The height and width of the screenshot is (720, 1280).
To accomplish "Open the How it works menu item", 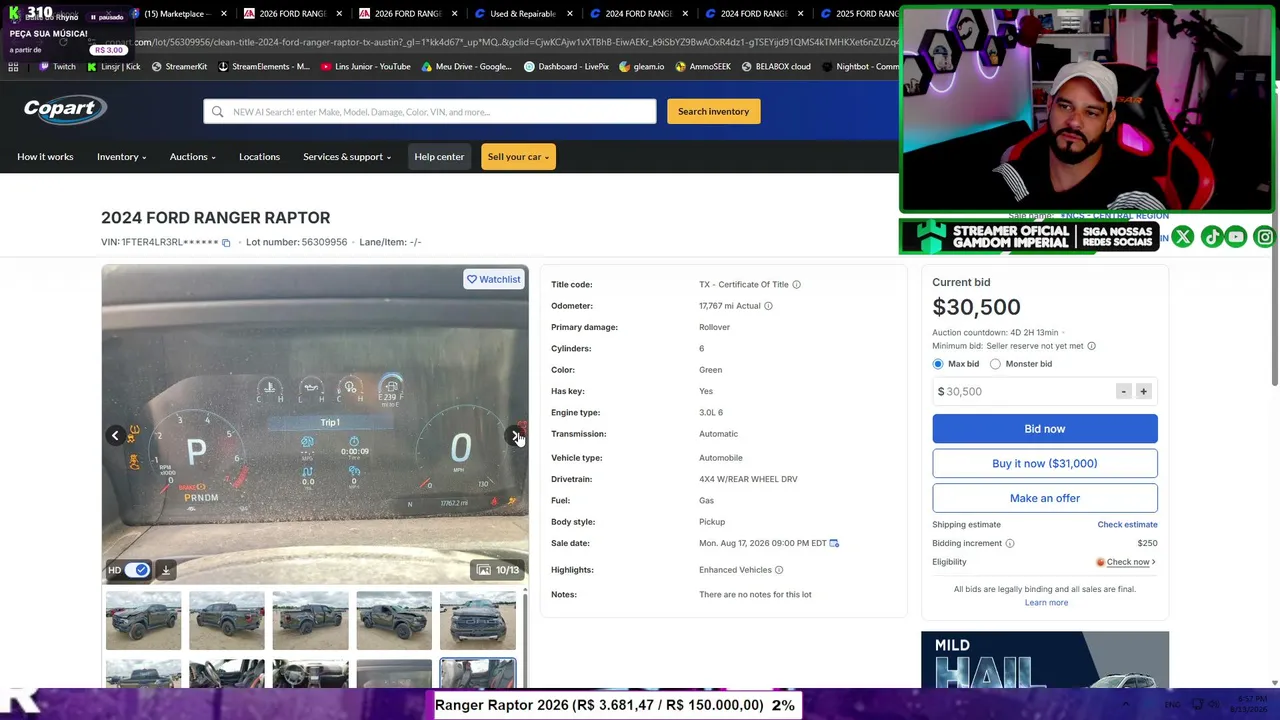I will point(45,157).
